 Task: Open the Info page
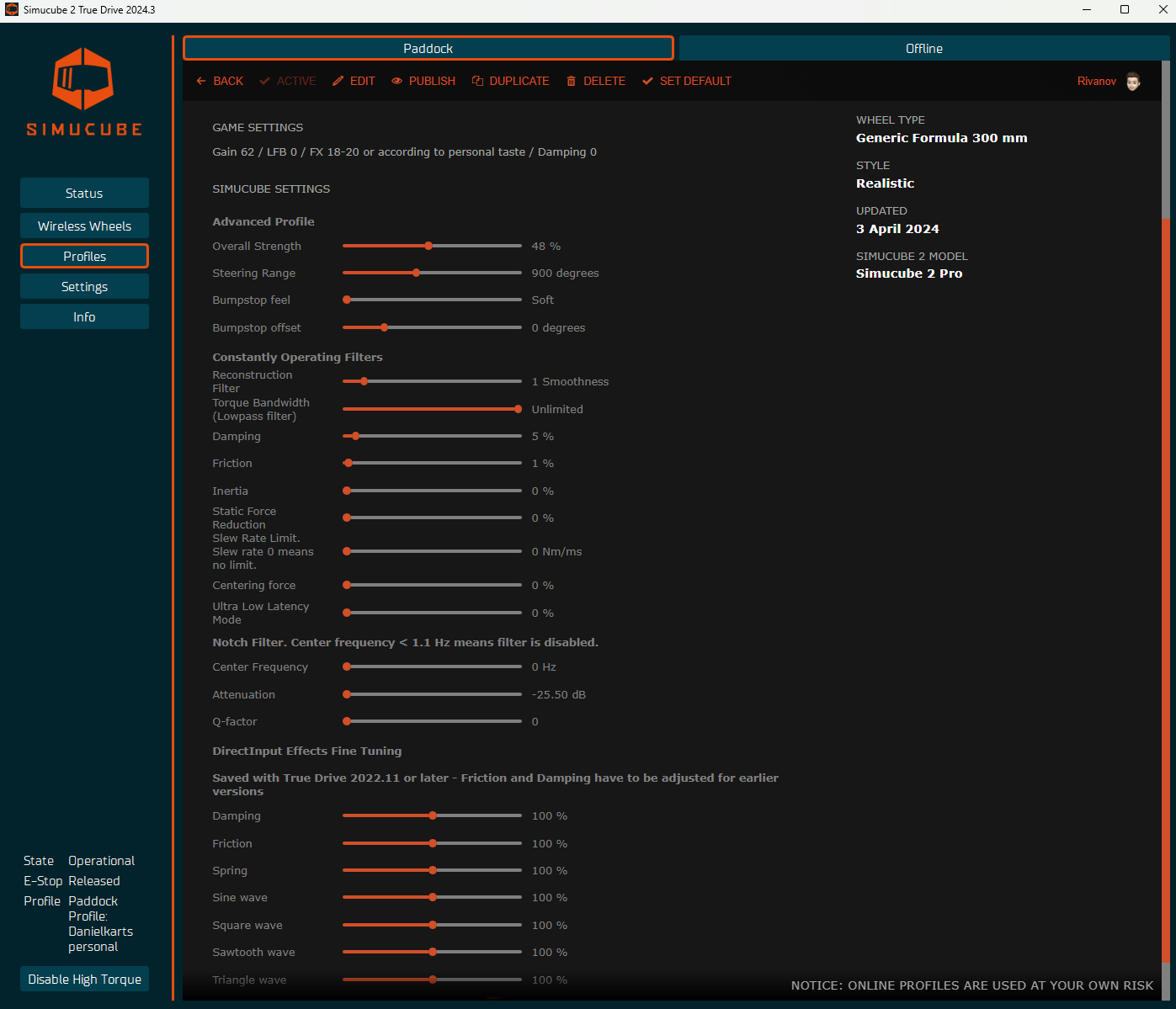tap(84, 316)
